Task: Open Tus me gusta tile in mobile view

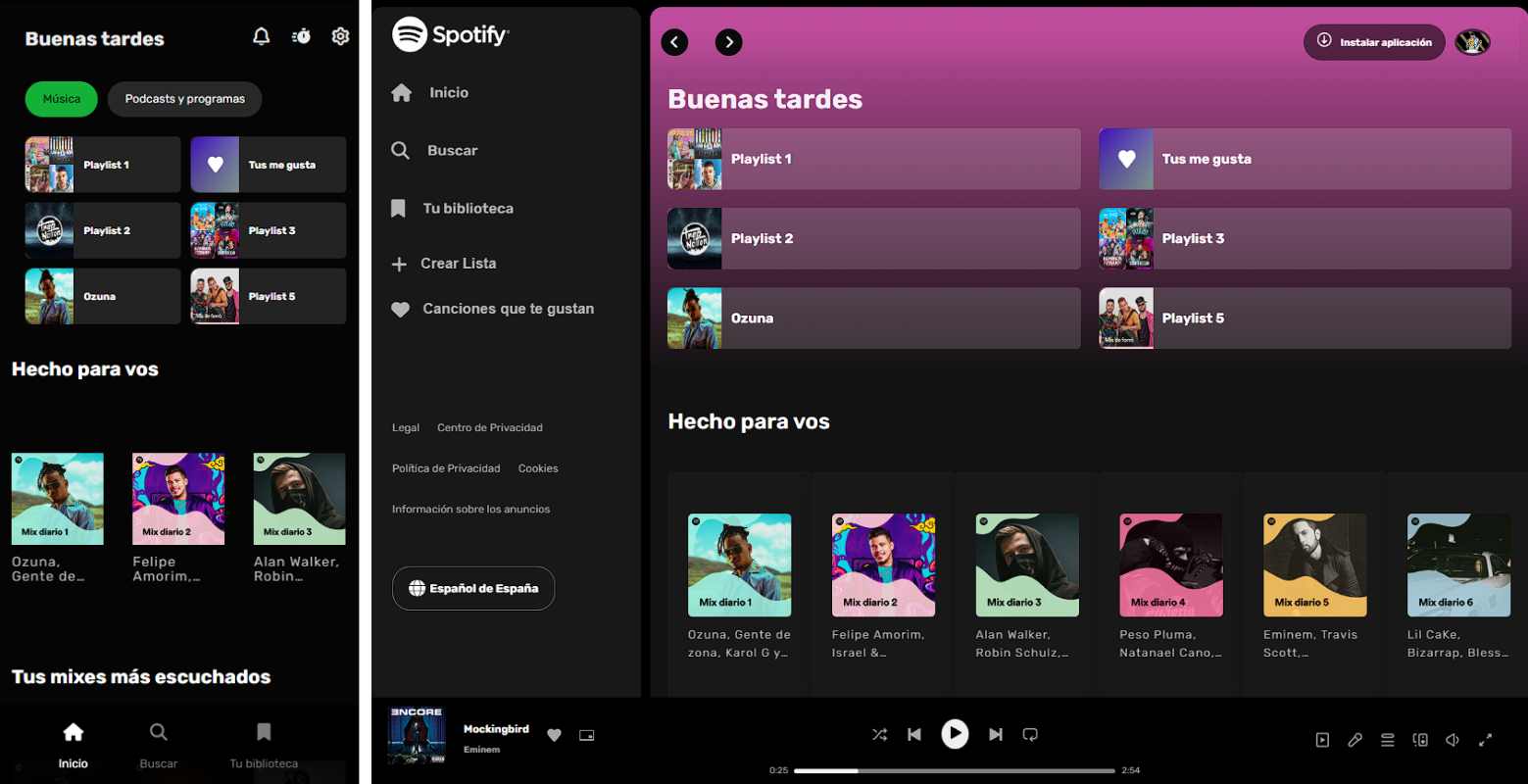Action: [x=269, y=165]
